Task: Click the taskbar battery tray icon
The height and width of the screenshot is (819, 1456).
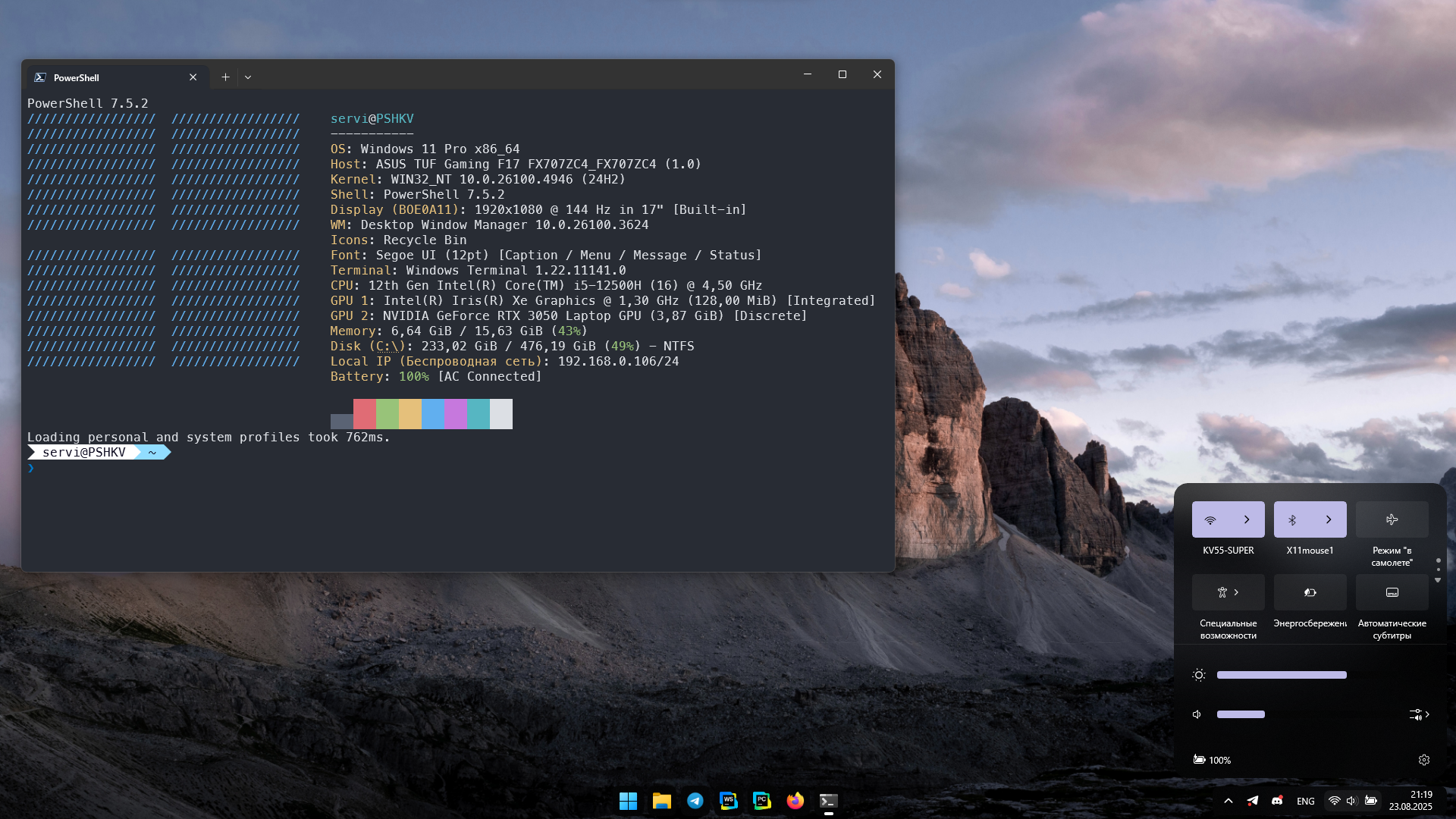Action: point(1371,801)
